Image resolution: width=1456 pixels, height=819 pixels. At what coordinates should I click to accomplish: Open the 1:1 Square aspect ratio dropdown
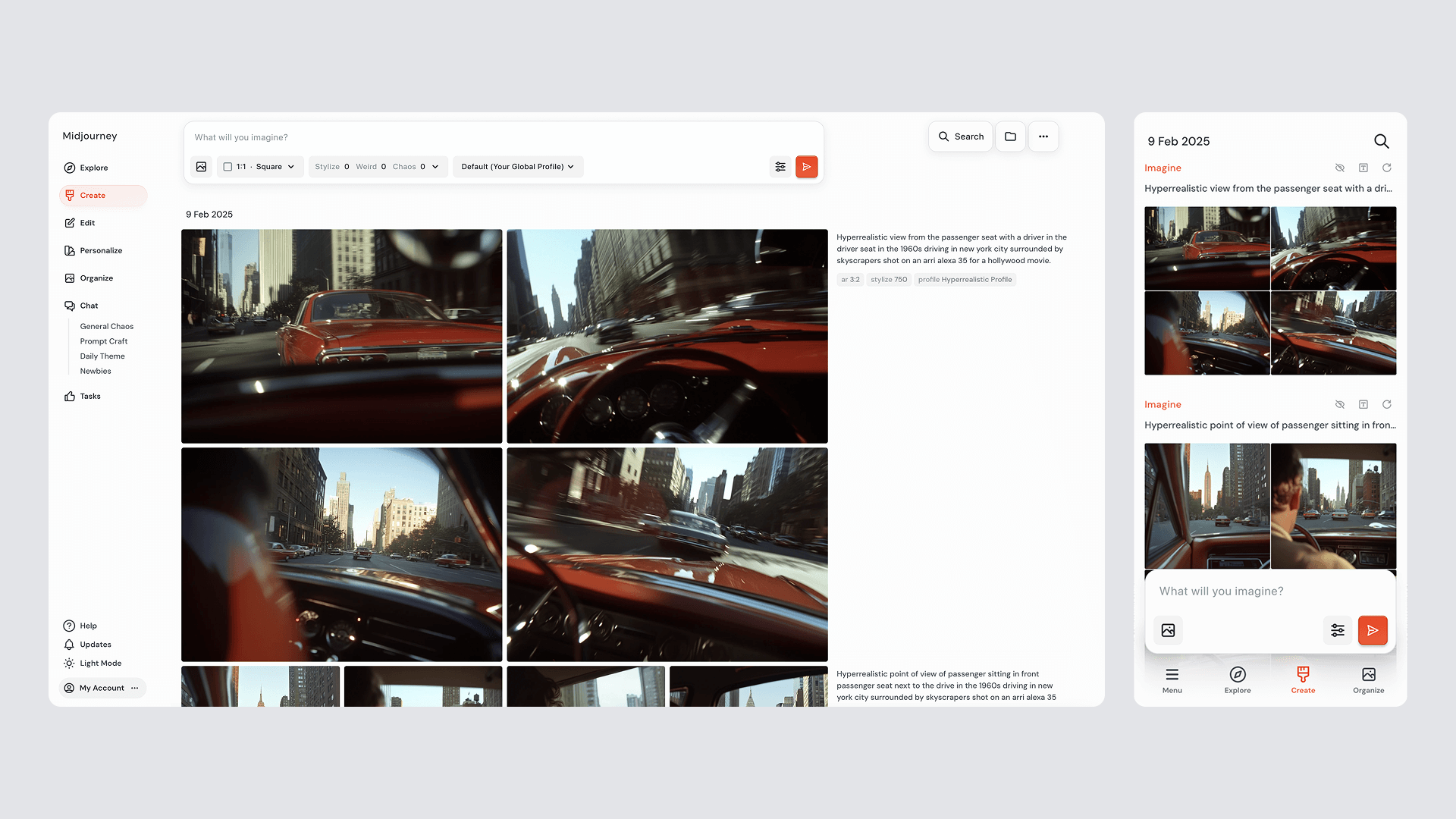point(260,167)
